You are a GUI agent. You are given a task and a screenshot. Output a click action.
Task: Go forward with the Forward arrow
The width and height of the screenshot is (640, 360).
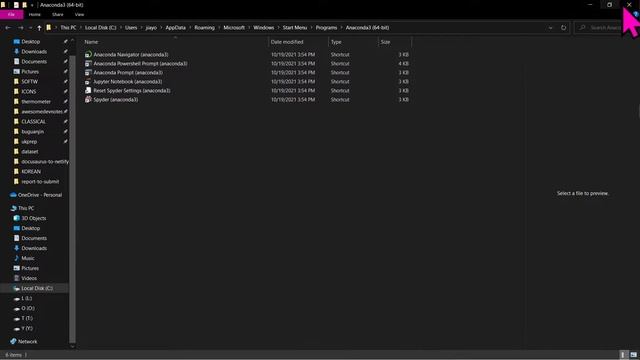tap(20, 28)
